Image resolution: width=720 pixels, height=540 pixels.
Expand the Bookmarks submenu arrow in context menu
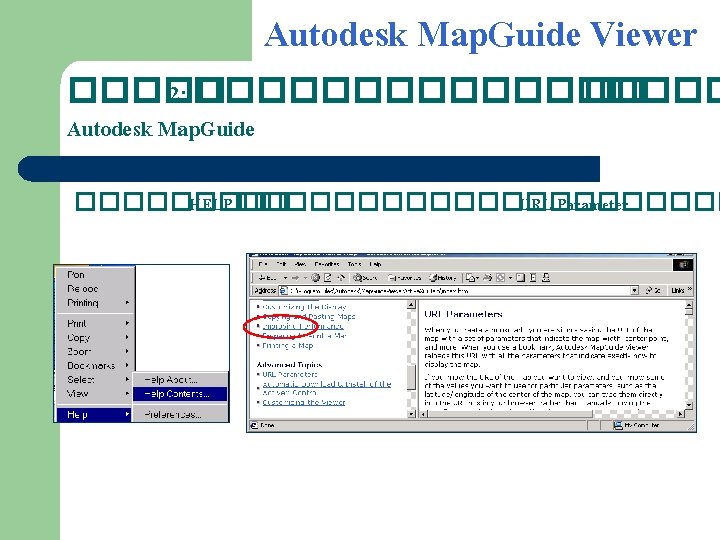(x=127, y=365)
